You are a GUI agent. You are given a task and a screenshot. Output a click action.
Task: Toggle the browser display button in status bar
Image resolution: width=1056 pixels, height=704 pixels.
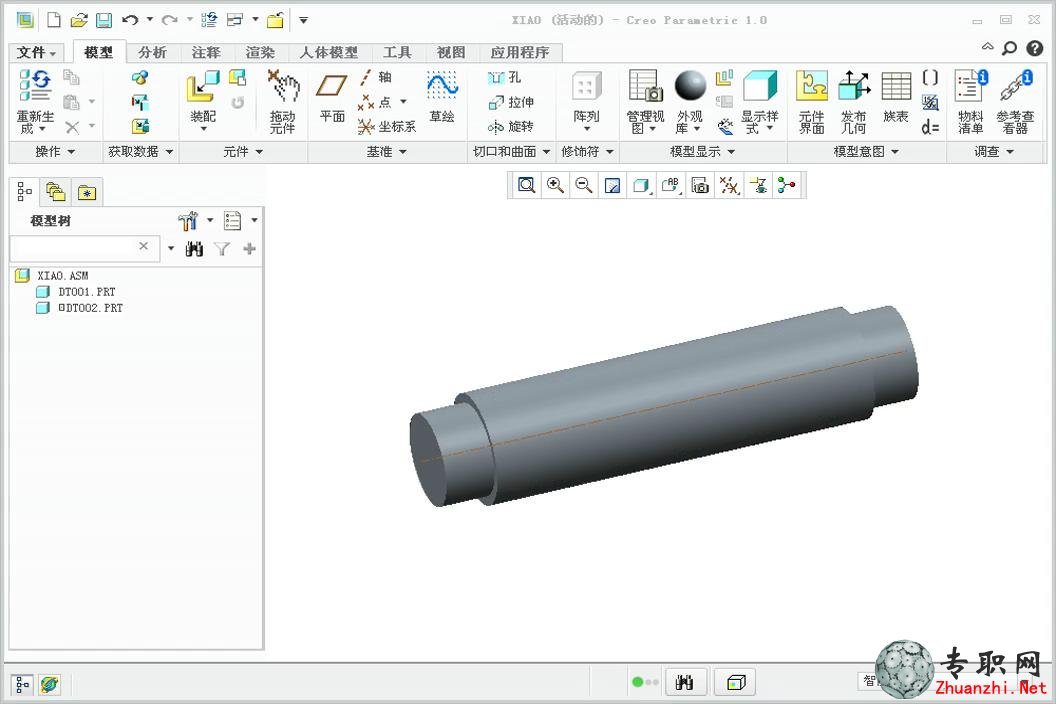[49, 684]
